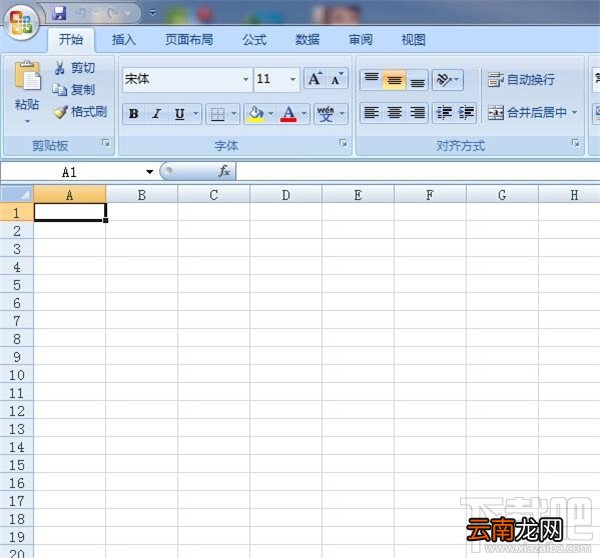Paste clipboard contents using 粘贴 icon
This screenshot has height=558, width=600.
[27, 75]
